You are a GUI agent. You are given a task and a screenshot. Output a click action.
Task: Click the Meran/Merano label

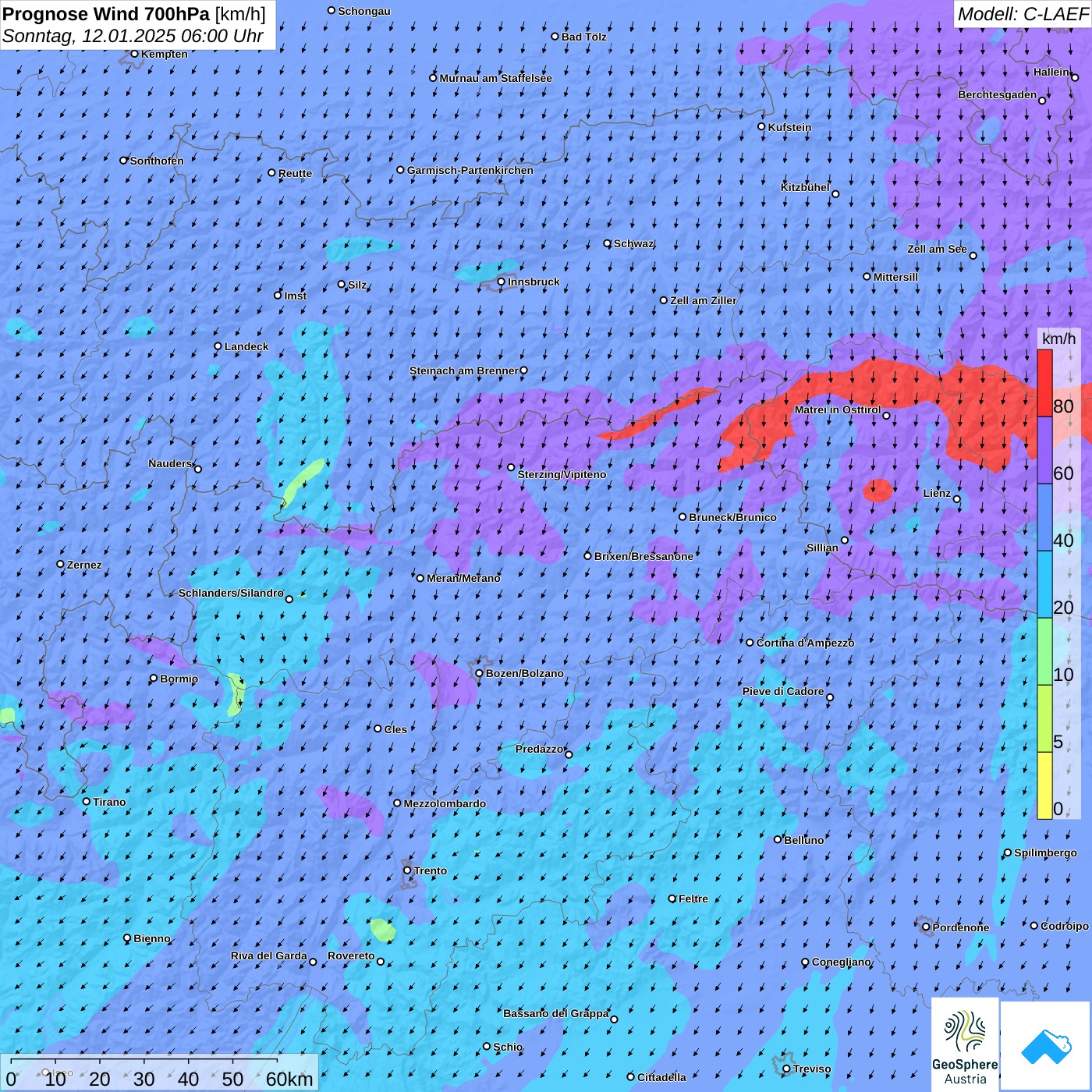tap(463, 578)
